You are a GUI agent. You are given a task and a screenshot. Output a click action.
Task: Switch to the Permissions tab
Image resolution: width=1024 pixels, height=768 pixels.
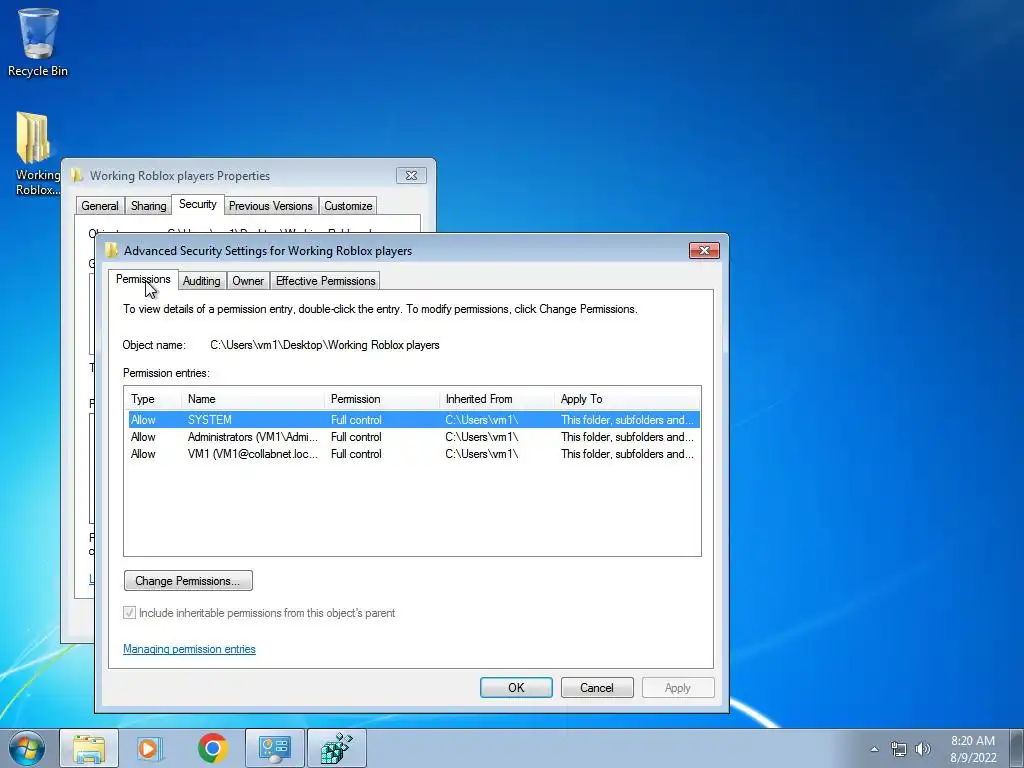coord(143,279)
